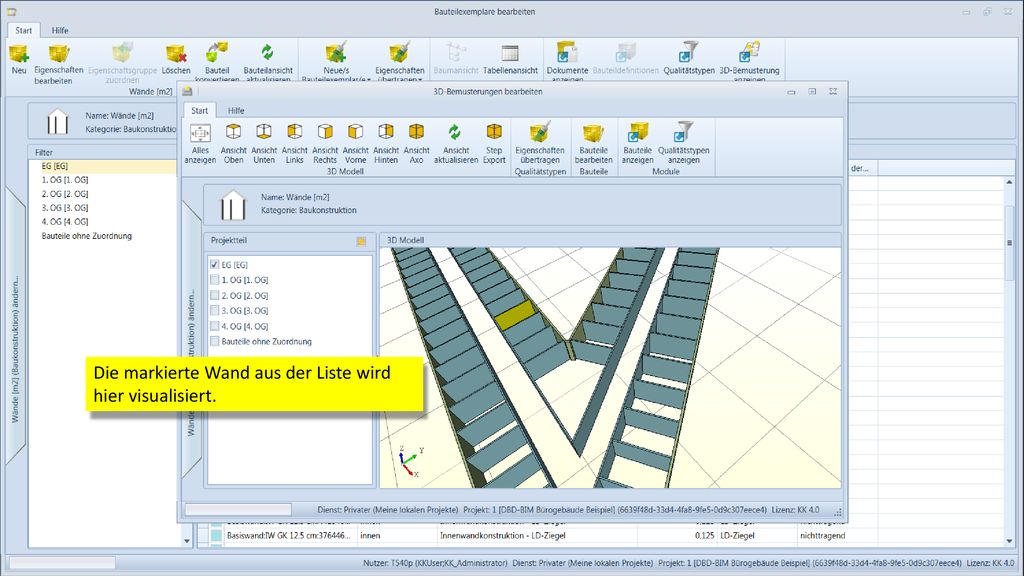The width and height of the screenshot is (1024, 576).
Task: Click Basiswand:IW GK 12.5 cm table cell
Action: pyautogui.click(x=290, y=536)
